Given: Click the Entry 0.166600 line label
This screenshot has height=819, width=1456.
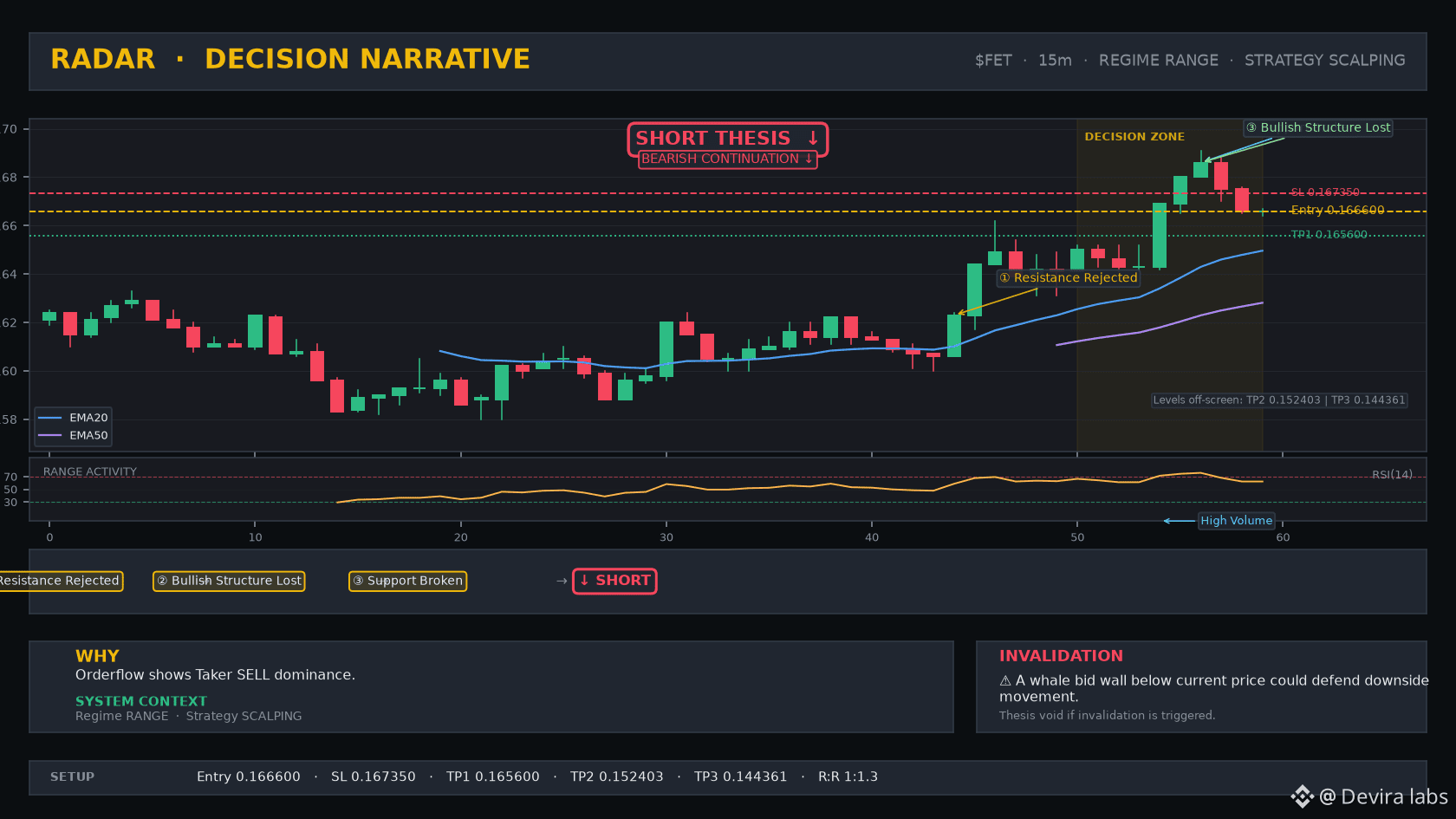Looking at the screenshot, I should coord(1337,210).
